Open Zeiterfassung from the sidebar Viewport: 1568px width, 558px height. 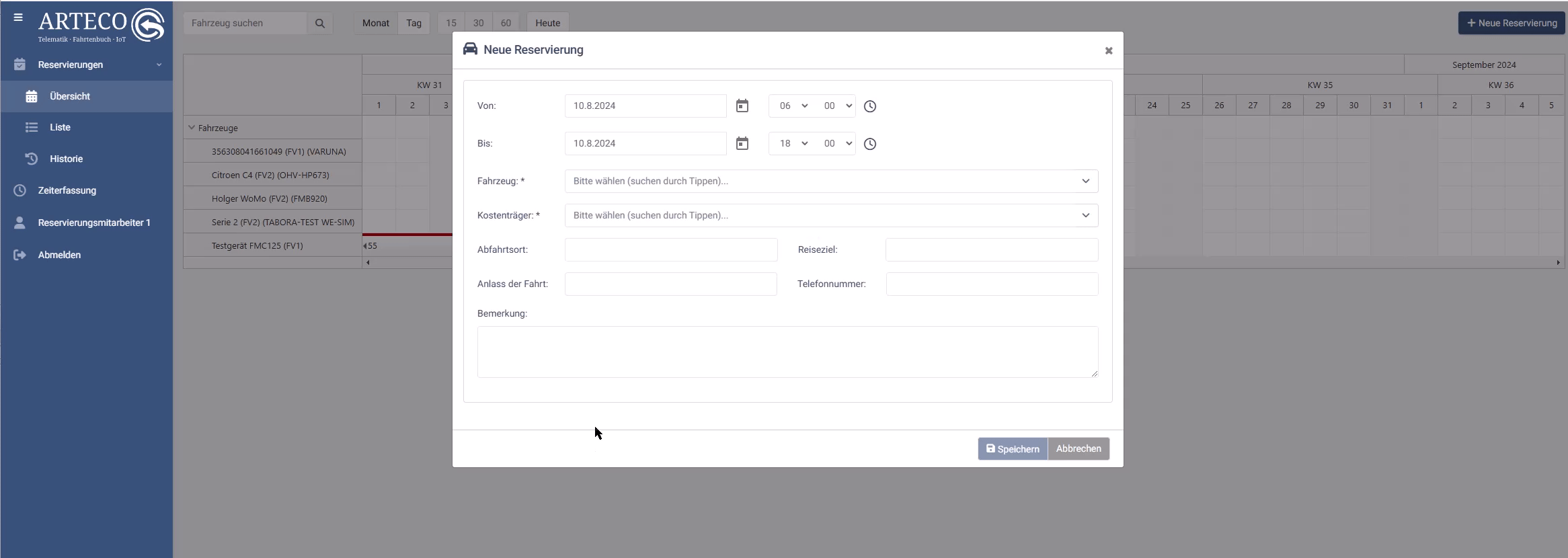(x=67, y=190)
